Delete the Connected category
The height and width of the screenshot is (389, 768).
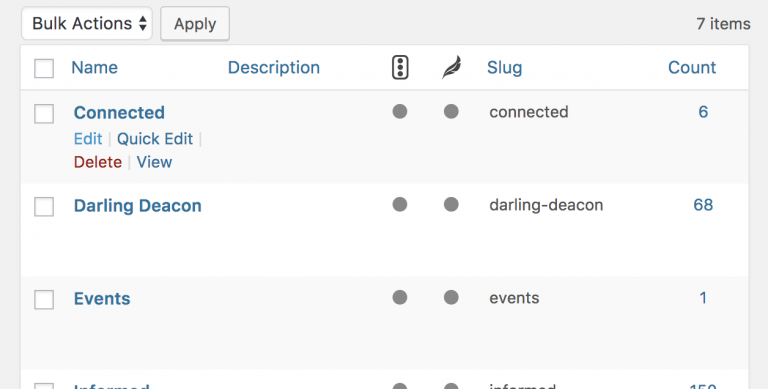[97, 162]
